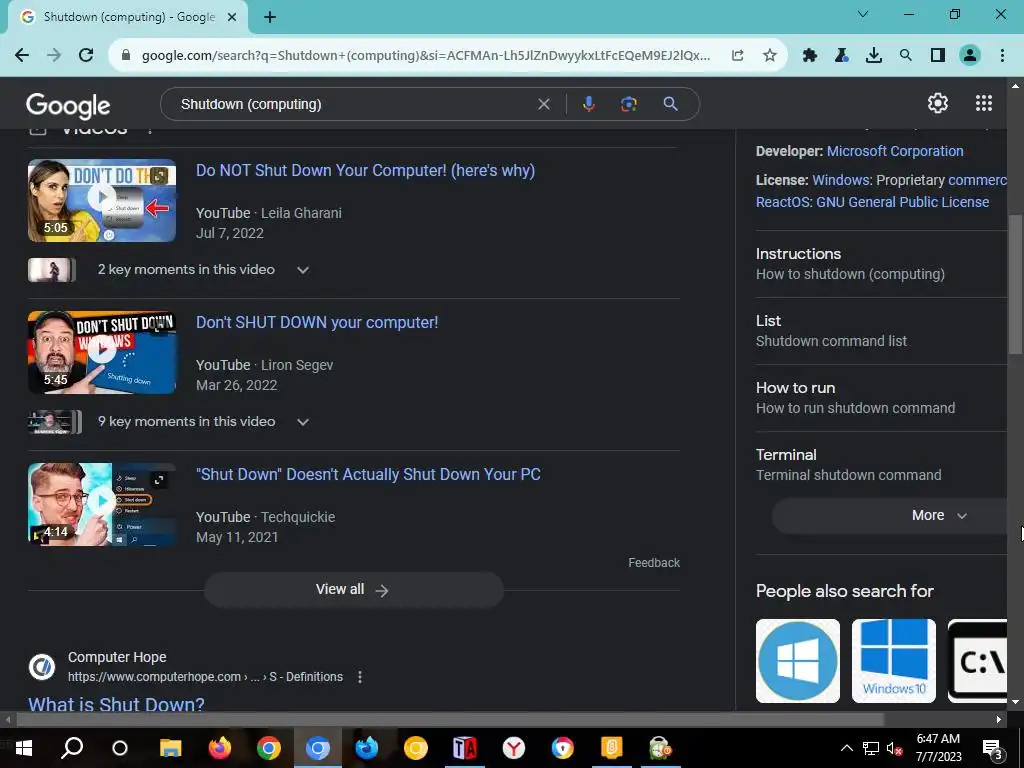The height and width of the screenshot is (768, 1024).
Task: Open a new browser tab
Action: point(270,17)
